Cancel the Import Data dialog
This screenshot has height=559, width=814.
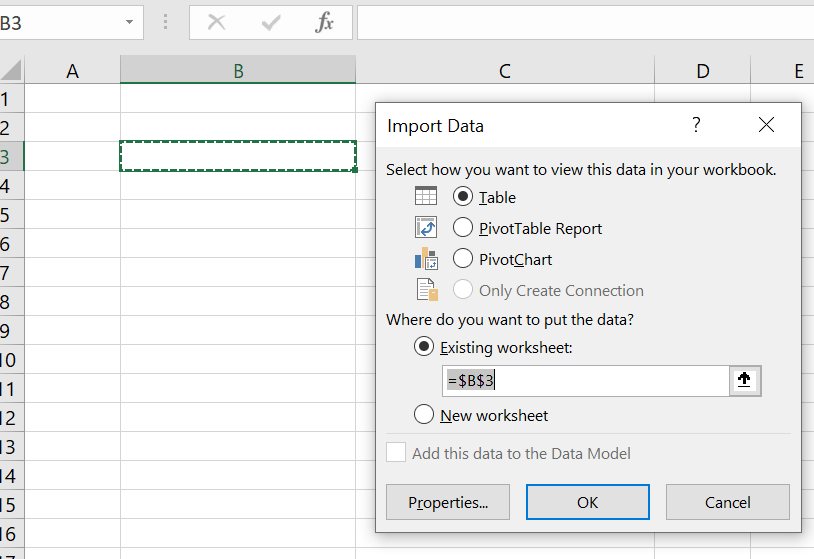[x=727, y=502]
